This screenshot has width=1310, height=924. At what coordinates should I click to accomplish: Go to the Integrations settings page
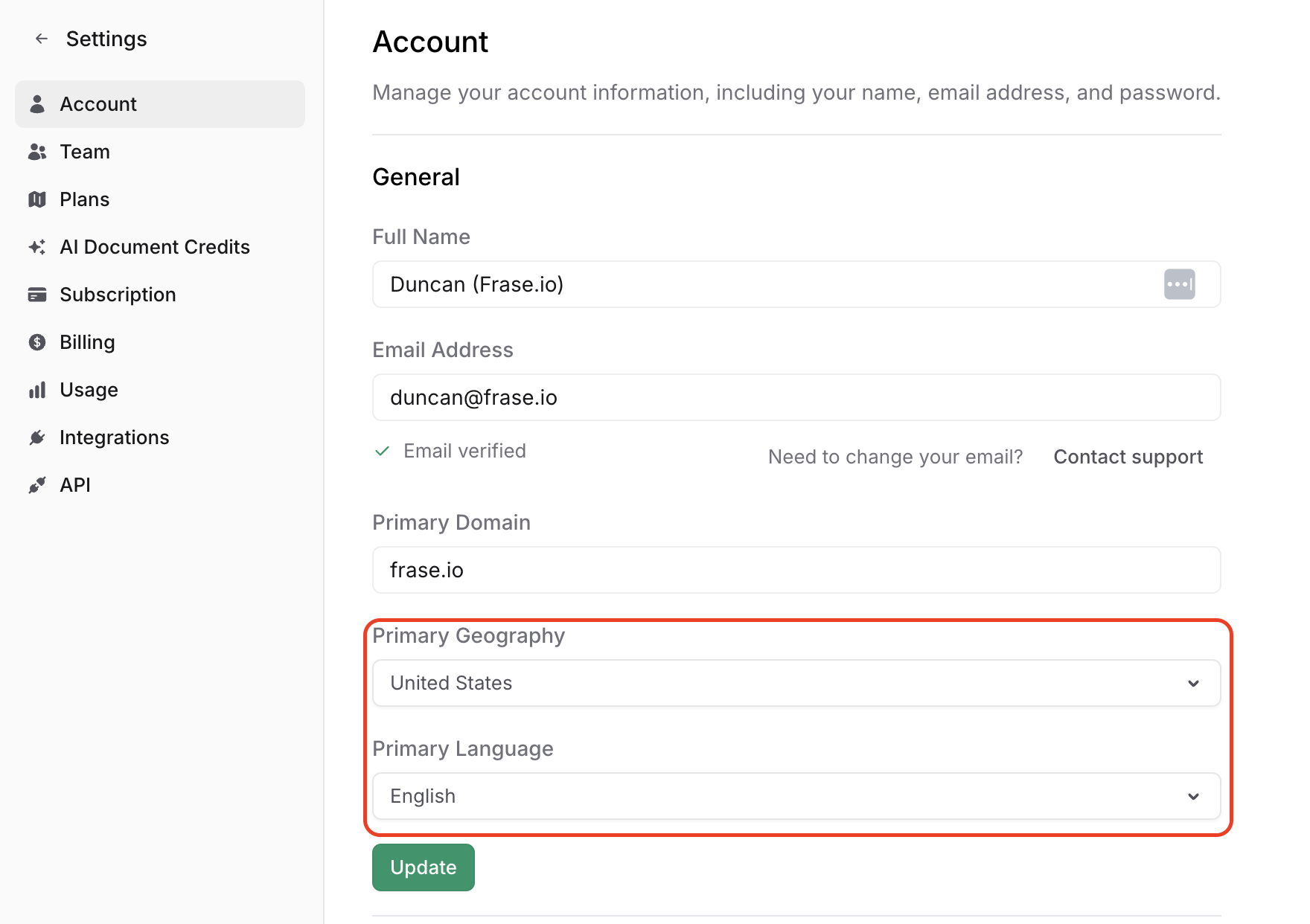coord(114,437)
